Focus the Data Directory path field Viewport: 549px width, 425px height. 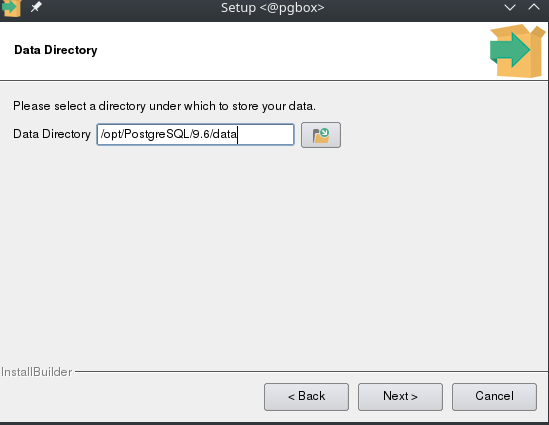[195, 134]
